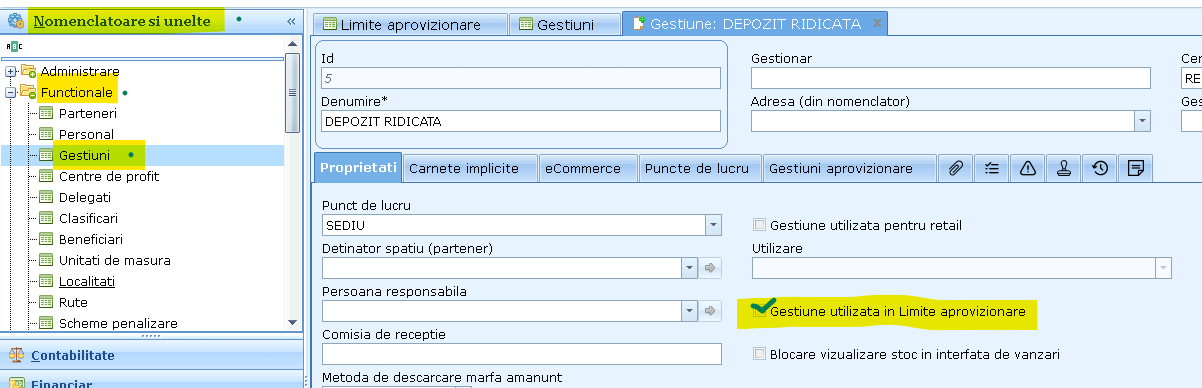Enable Gestiune utilizata pentru retail checkbox

[x=760, y=225]
